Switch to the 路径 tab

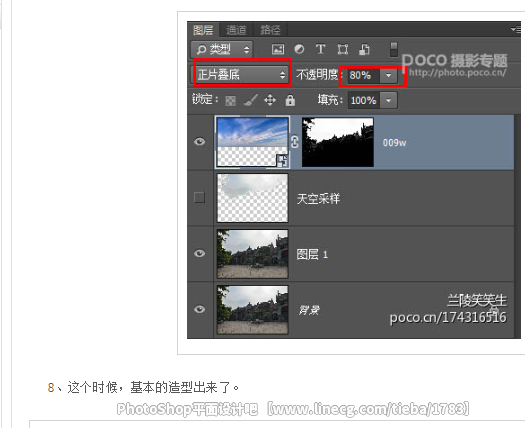[271, 30]
